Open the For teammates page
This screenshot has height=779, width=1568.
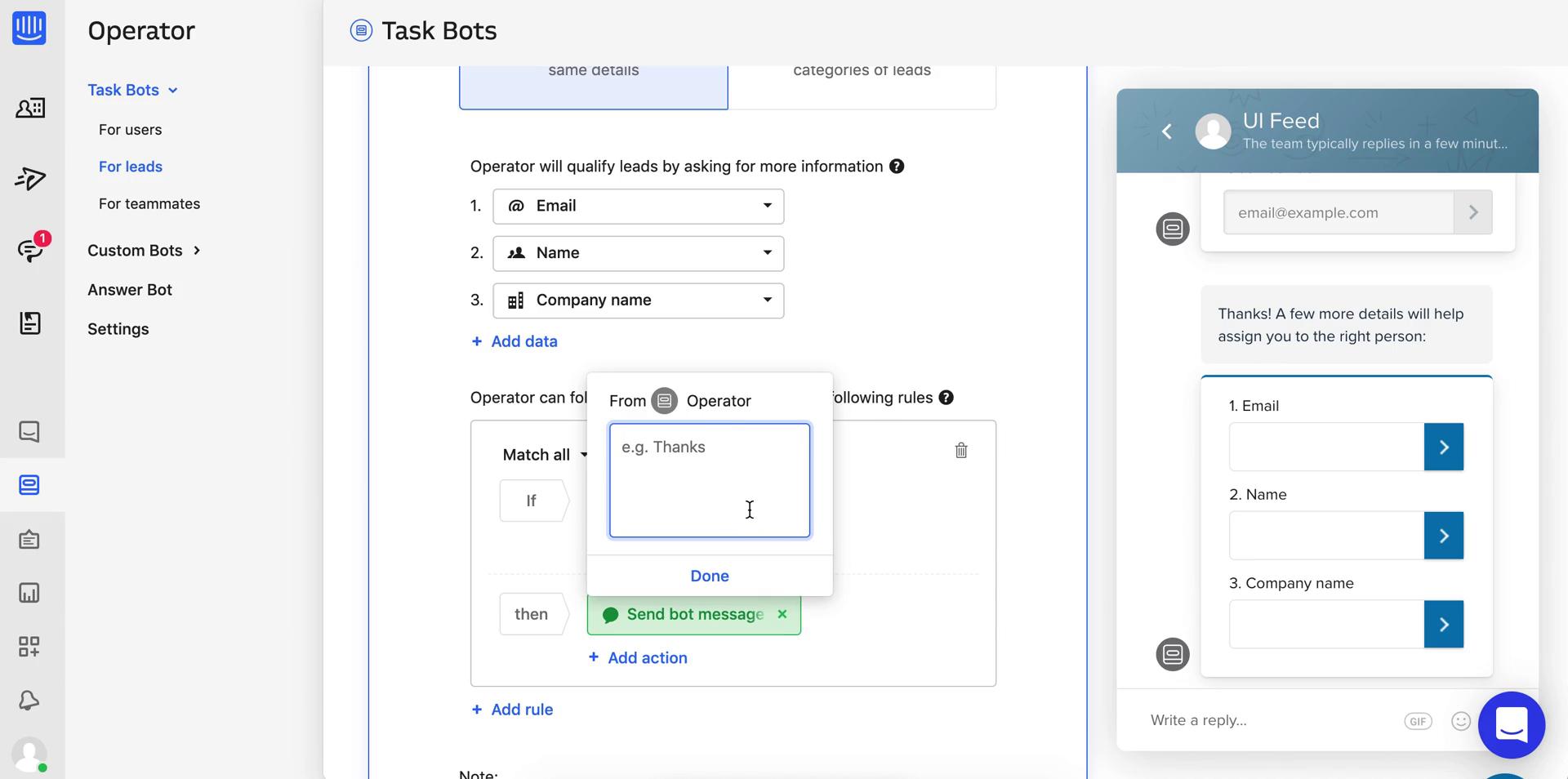point(149,204)
